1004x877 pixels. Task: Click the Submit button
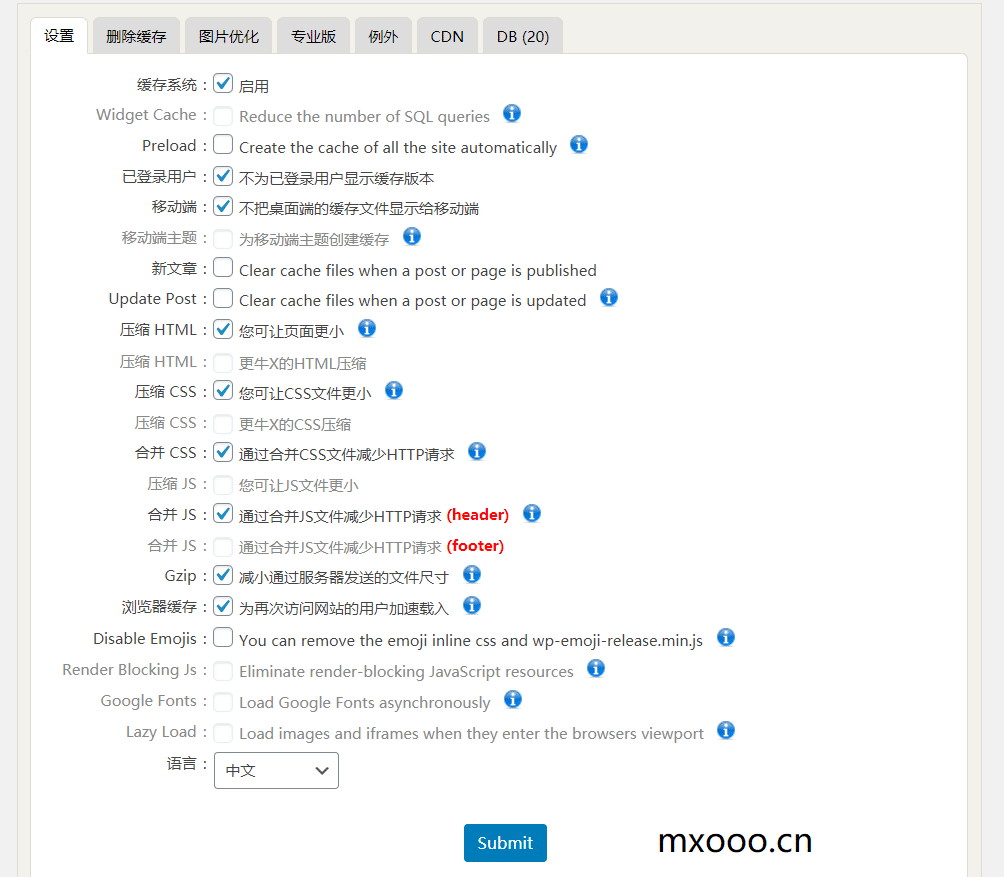[505, 842]
